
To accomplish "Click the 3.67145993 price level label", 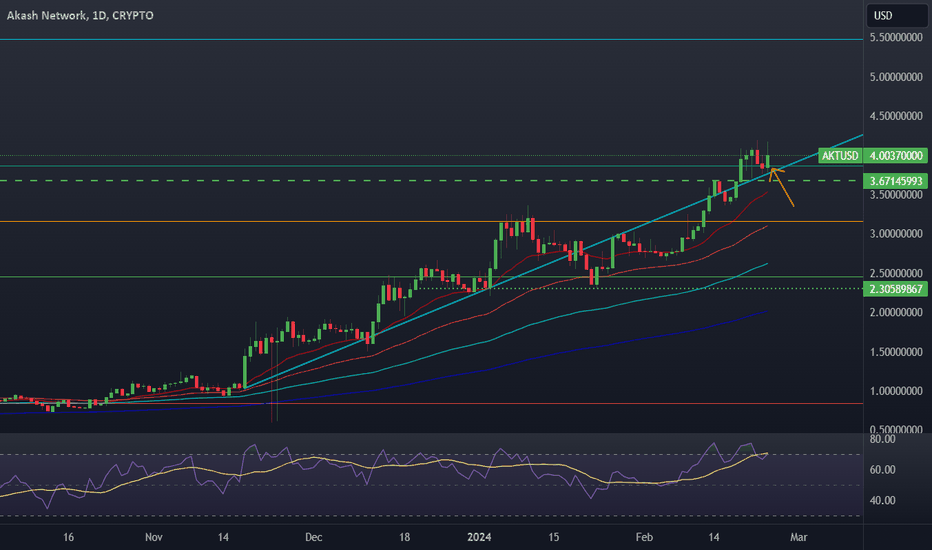I will coord(896,181).
